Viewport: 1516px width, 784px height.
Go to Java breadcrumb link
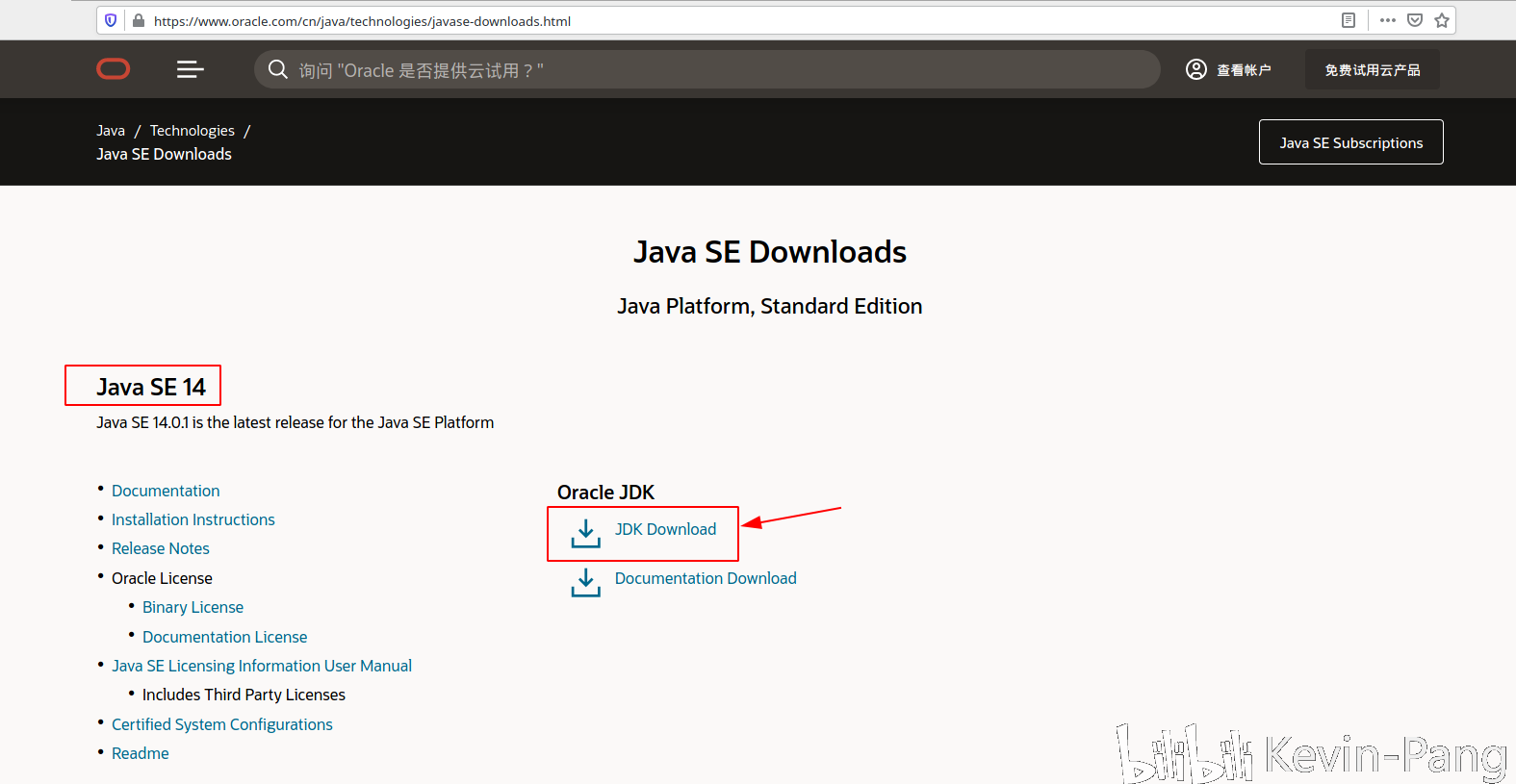click(111, 131)
